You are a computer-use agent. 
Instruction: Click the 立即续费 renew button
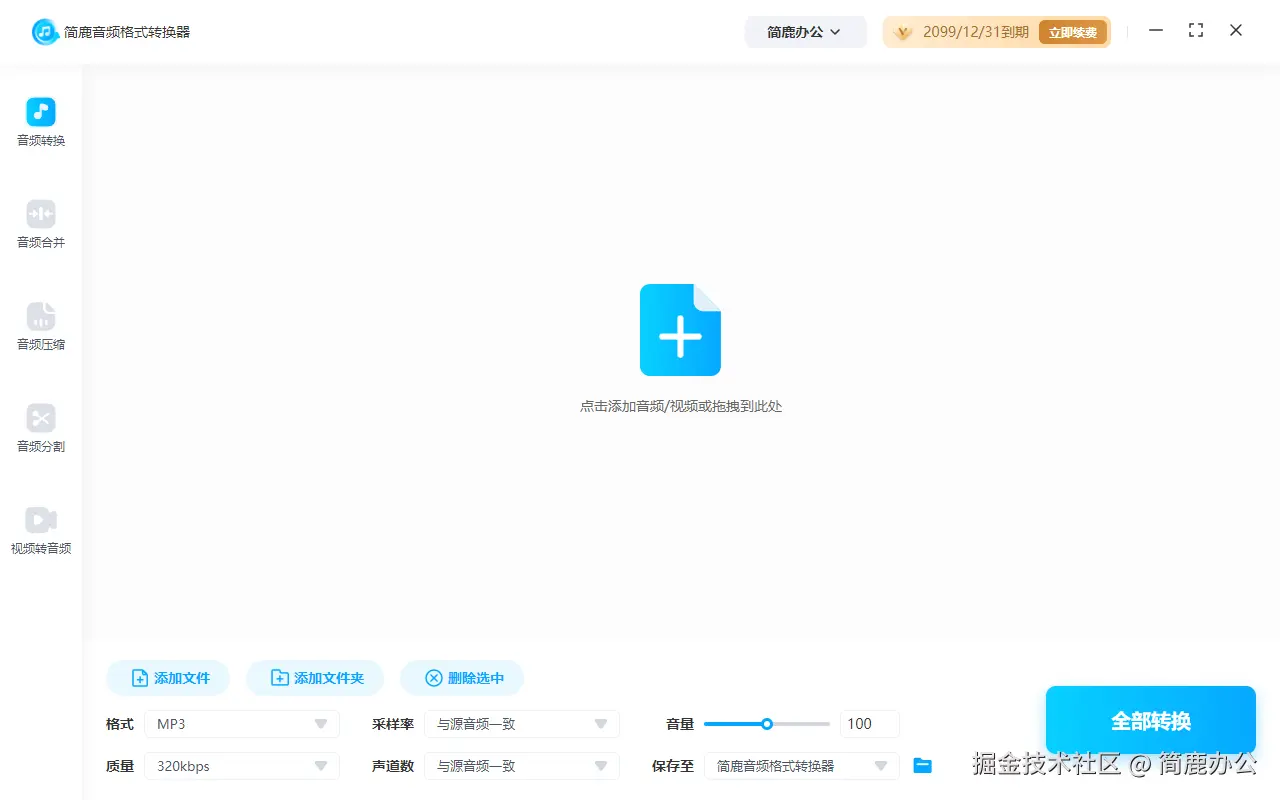click(1073, 31)
